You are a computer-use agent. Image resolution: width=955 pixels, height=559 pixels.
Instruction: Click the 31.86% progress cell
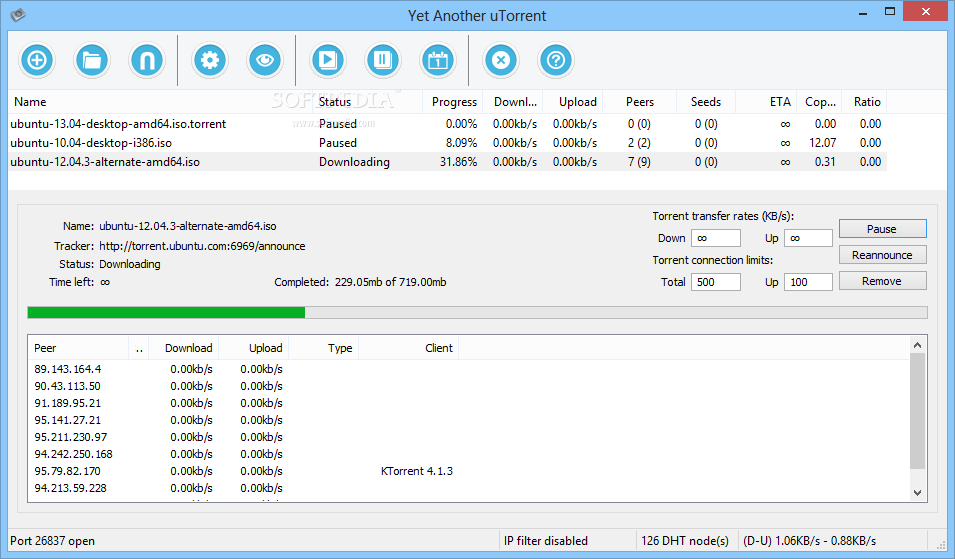point(458,162)
